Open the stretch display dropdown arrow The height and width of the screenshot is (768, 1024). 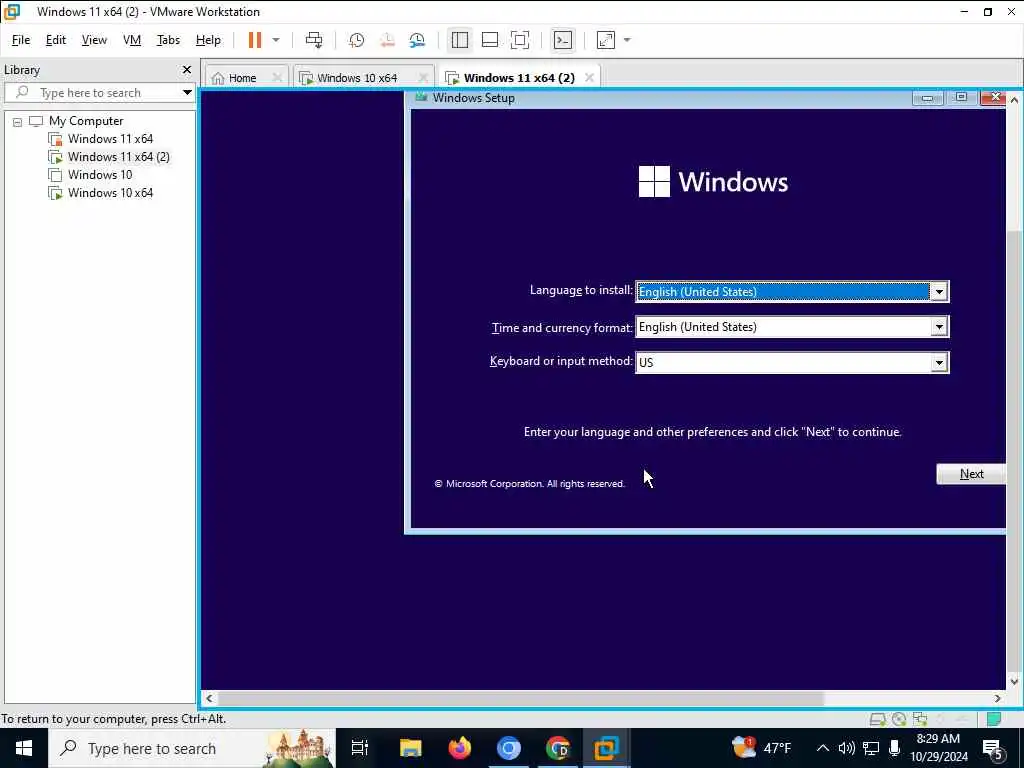(627, 40)
